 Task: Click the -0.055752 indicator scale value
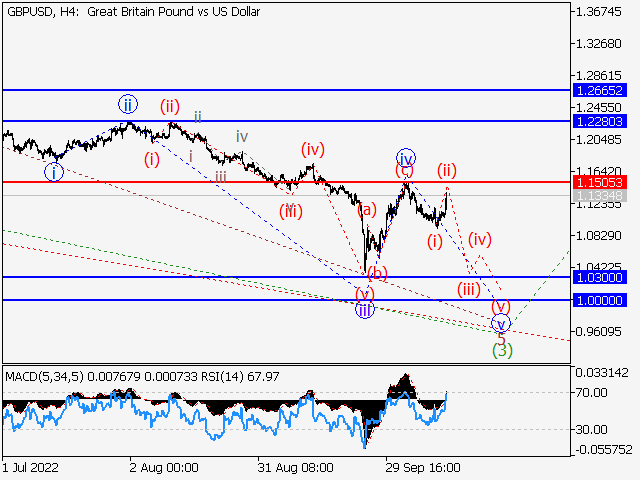604,450
